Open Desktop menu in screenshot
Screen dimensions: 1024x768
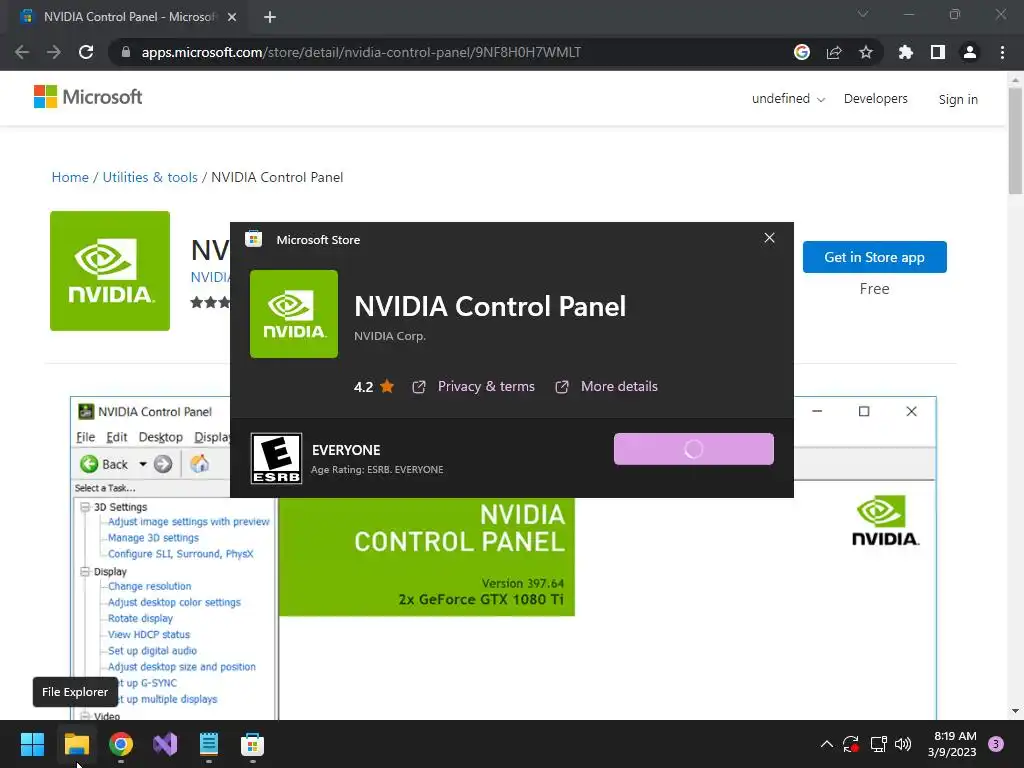[161, 437]
